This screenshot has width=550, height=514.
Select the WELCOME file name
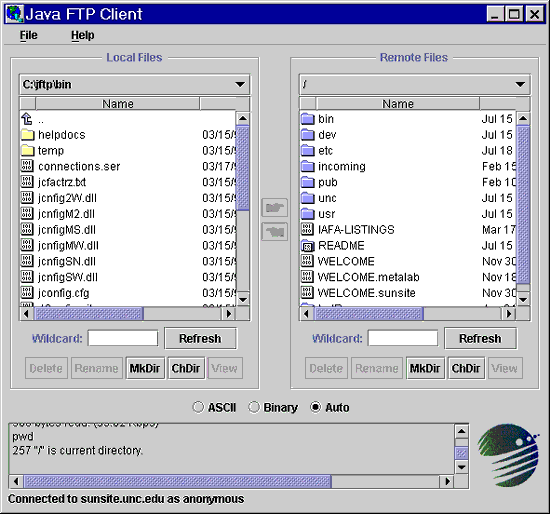tap(346, 261)
